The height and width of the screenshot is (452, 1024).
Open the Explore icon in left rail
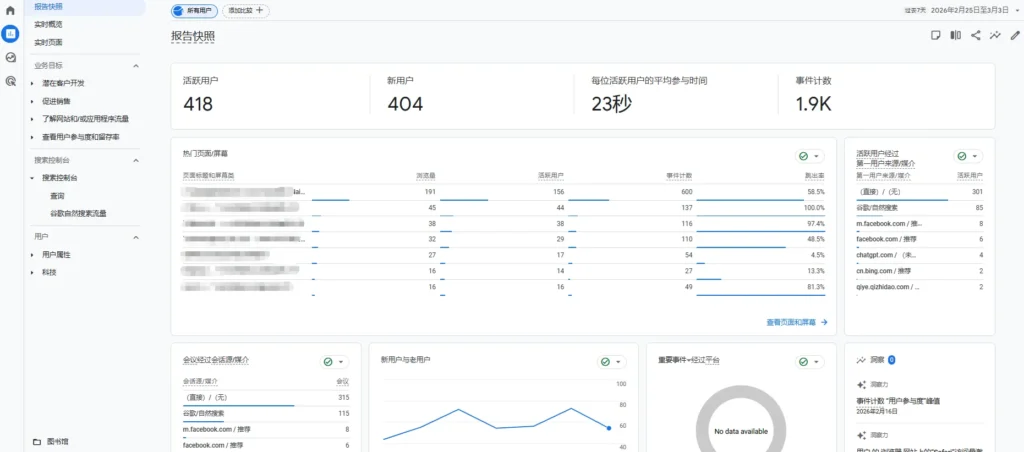(x=10, y=57)
